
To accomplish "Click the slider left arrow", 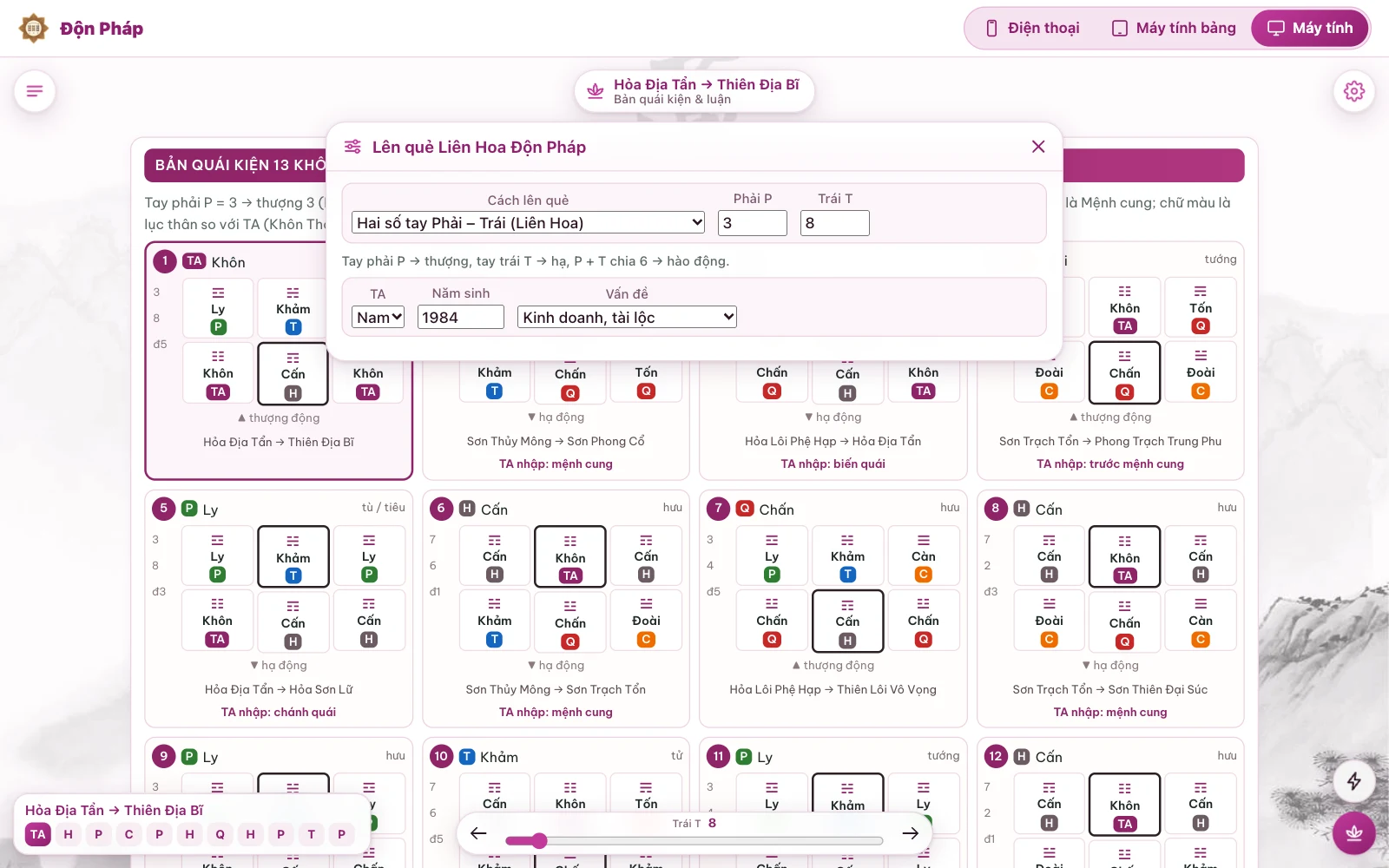I will 478,833.
